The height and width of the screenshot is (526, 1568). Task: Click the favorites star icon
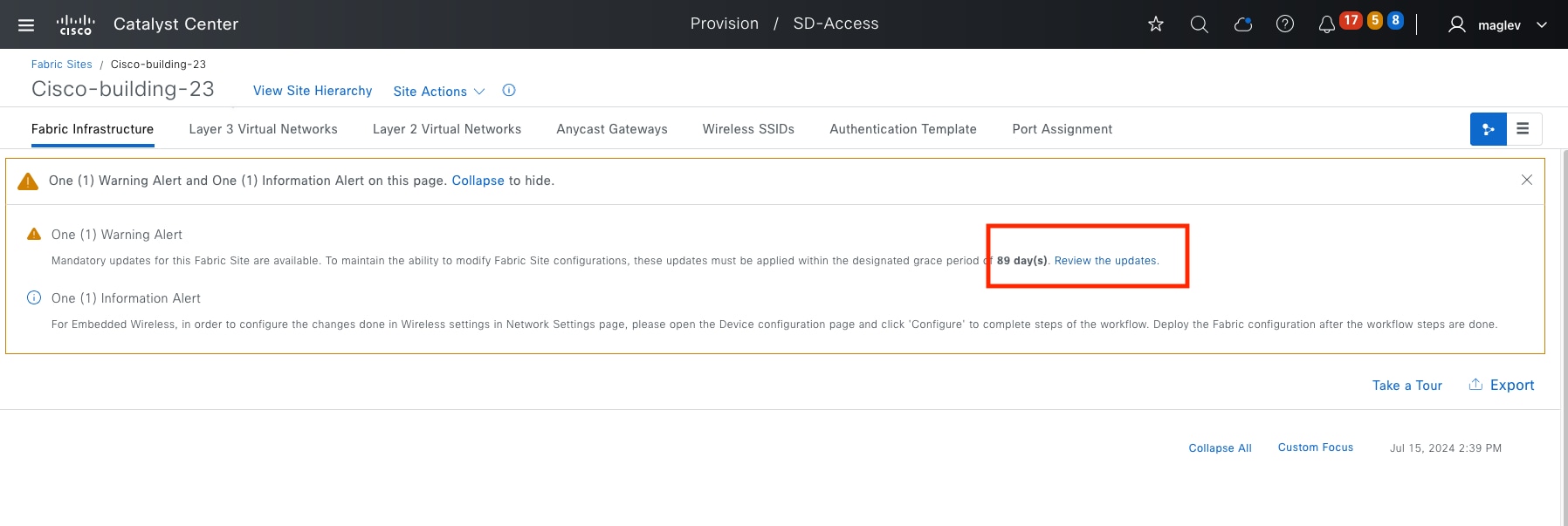click(x=1156, y=24)
